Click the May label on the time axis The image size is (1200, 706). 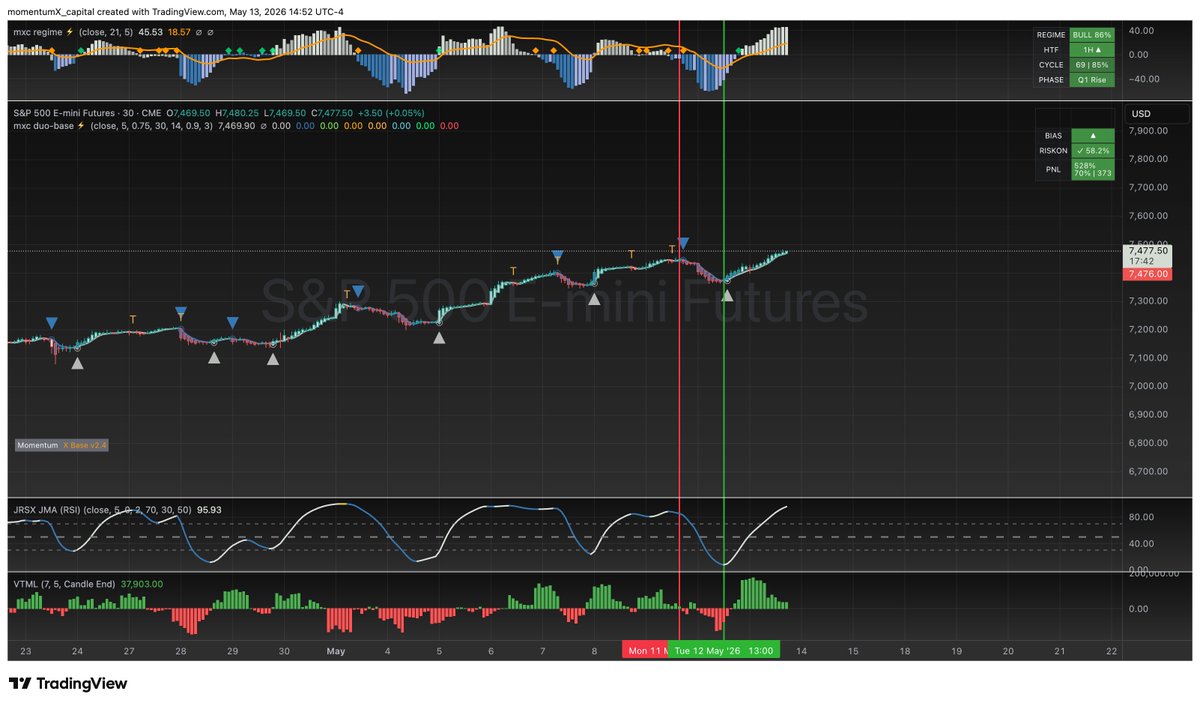click(336, 650)
